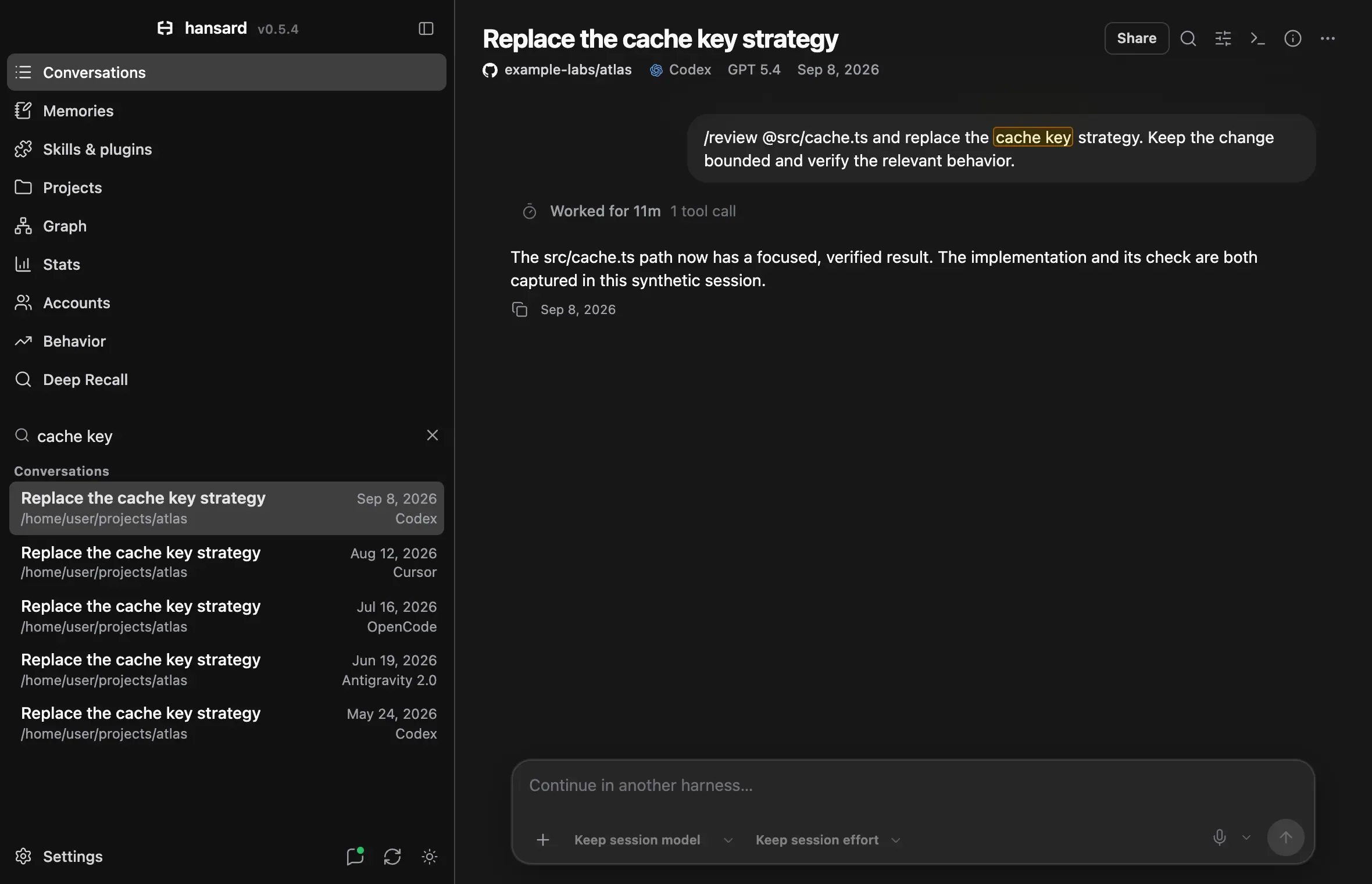Click the Behavior trend line icon

[x=23, y=341]
